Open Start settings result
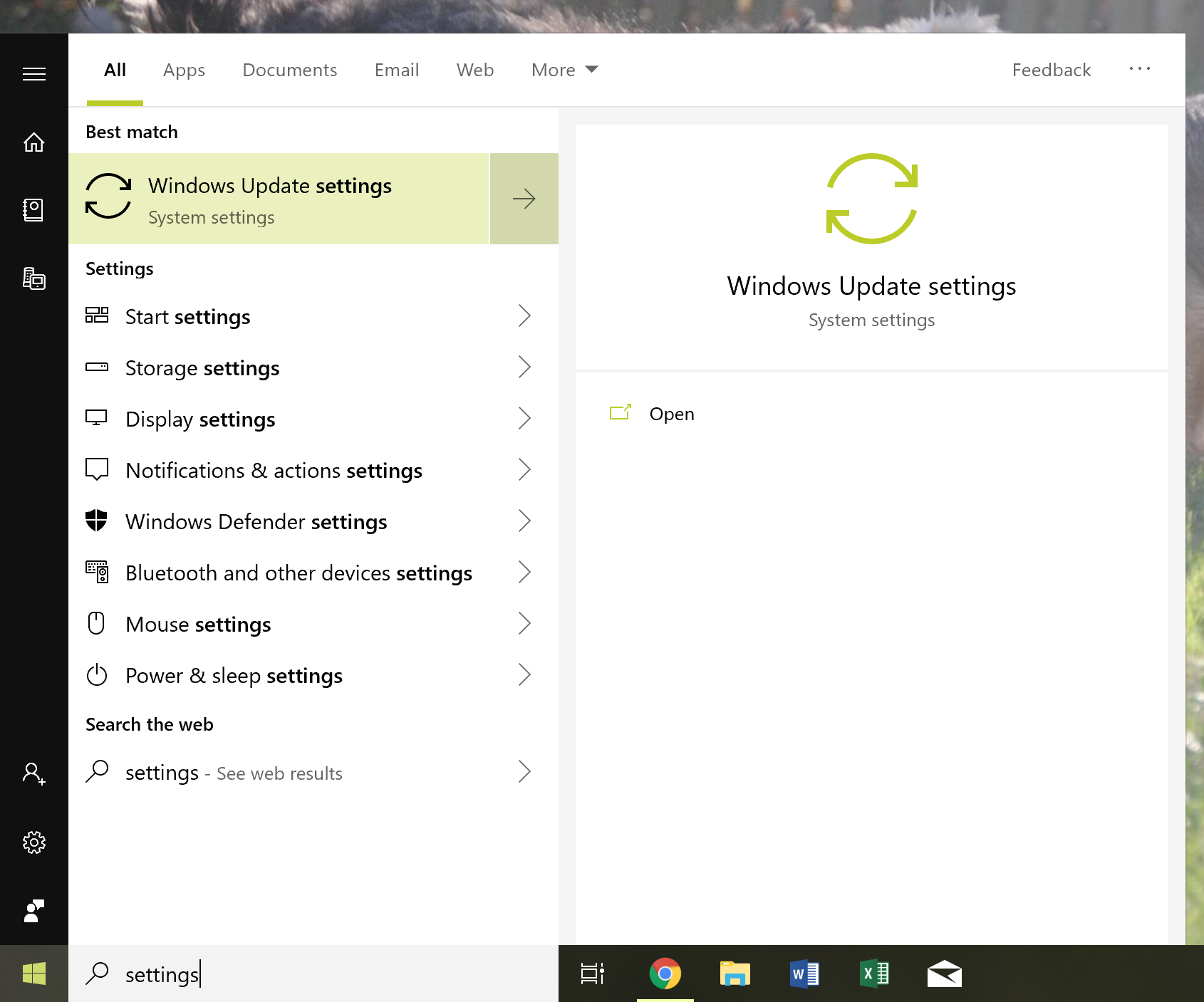Image resolution: width=1204 pixels, height=1002 pixels. pos(313,315)
